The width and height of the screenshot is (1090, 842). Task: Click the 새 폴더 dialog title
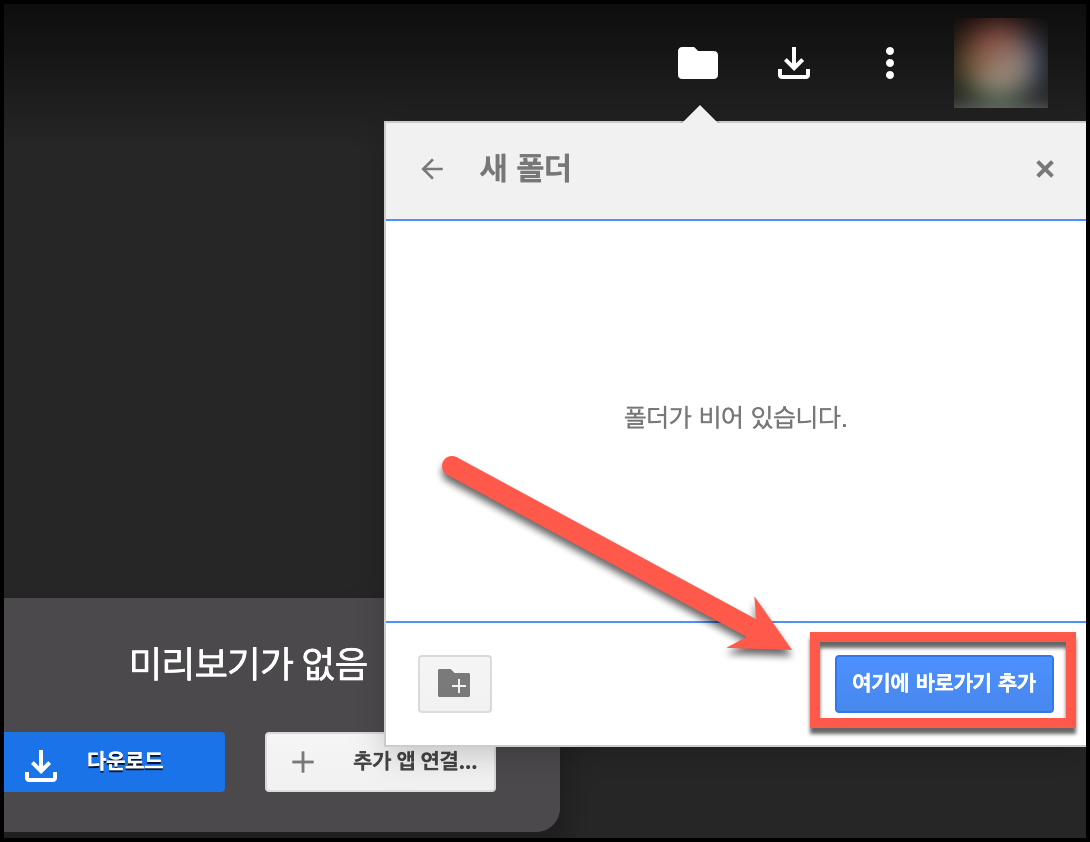click(x=525, y=169)
